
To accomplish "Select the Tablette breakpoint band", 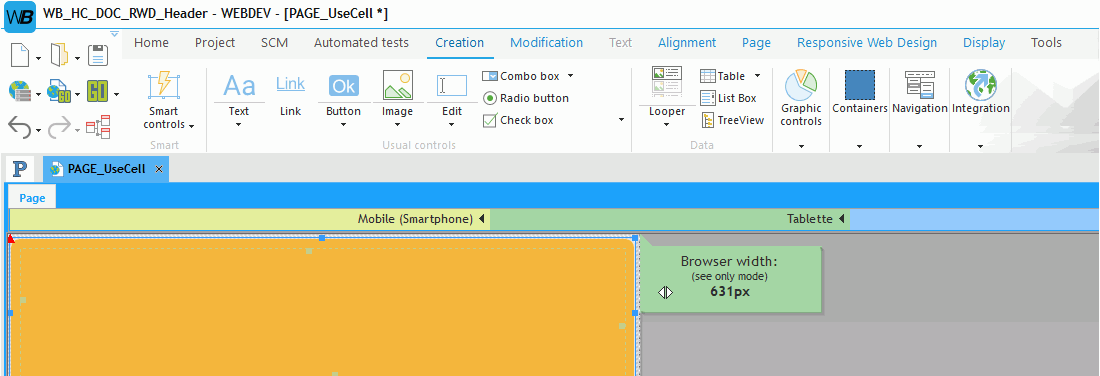I will point(670,219).
